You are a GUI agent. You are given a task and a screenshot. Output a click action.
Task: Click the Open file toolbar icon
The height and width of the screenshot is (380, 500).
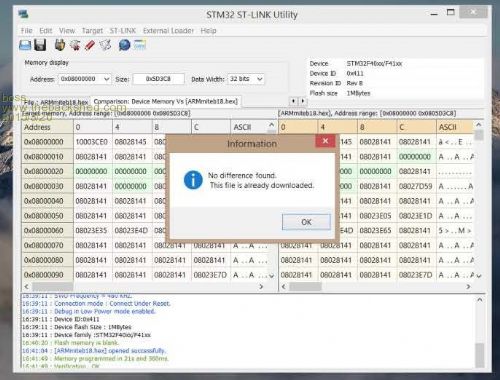click(x=25, y=45)
